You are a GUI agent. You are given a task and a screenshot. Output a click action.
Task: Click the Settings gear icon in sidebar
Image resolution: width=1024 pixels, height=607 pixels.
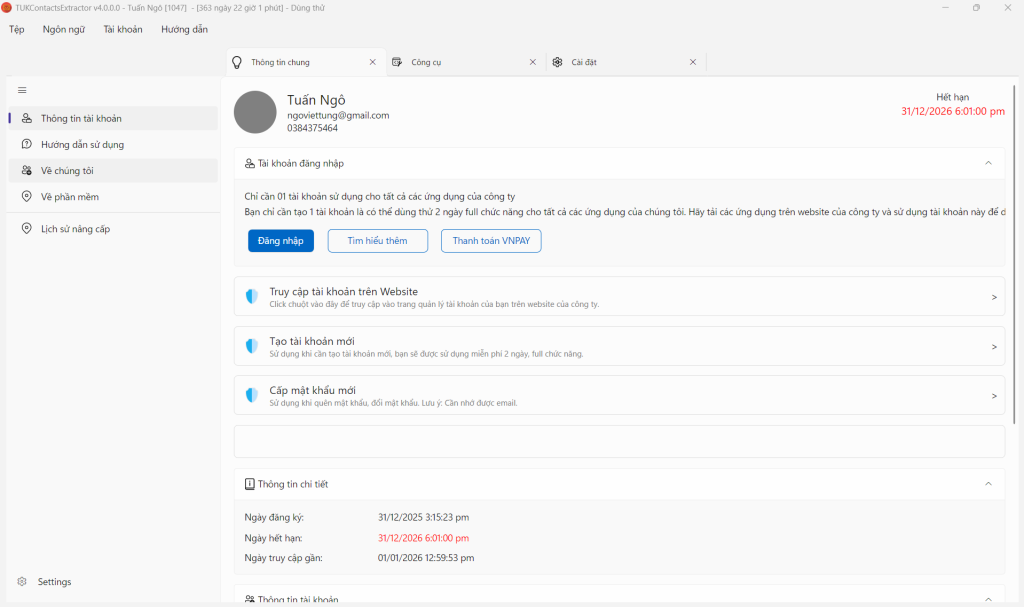tap(22, 582)
